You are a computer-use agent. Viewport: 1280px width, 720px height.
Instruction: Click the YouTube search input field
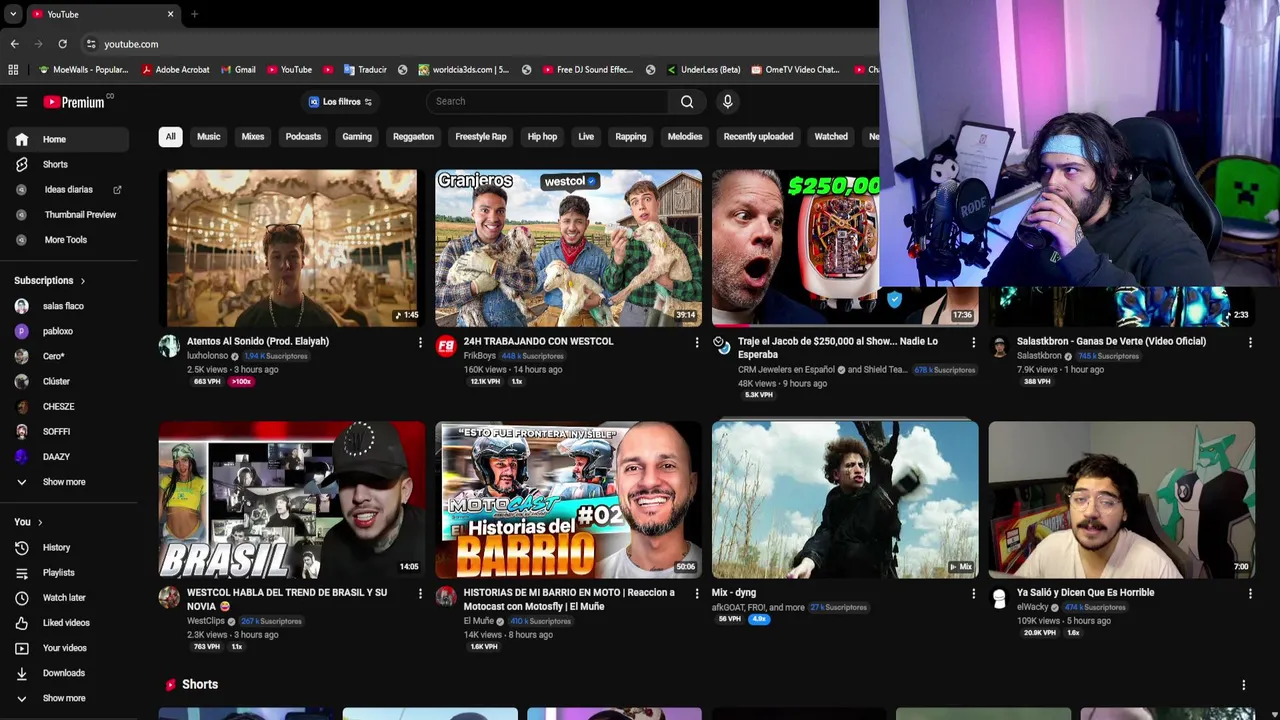547,101
